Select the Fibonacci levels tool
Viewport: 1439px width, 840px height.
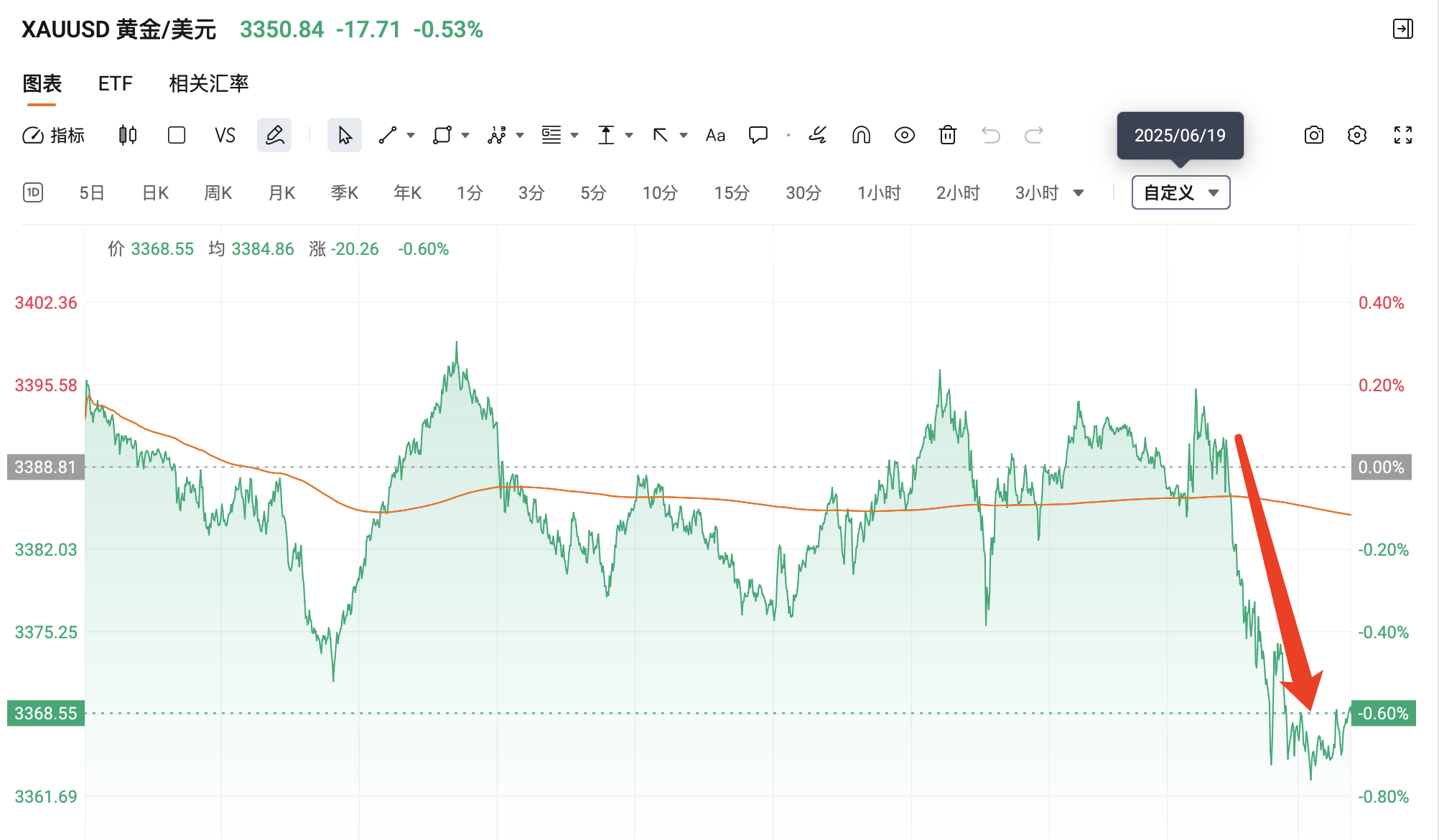click(x=551, y=135)
